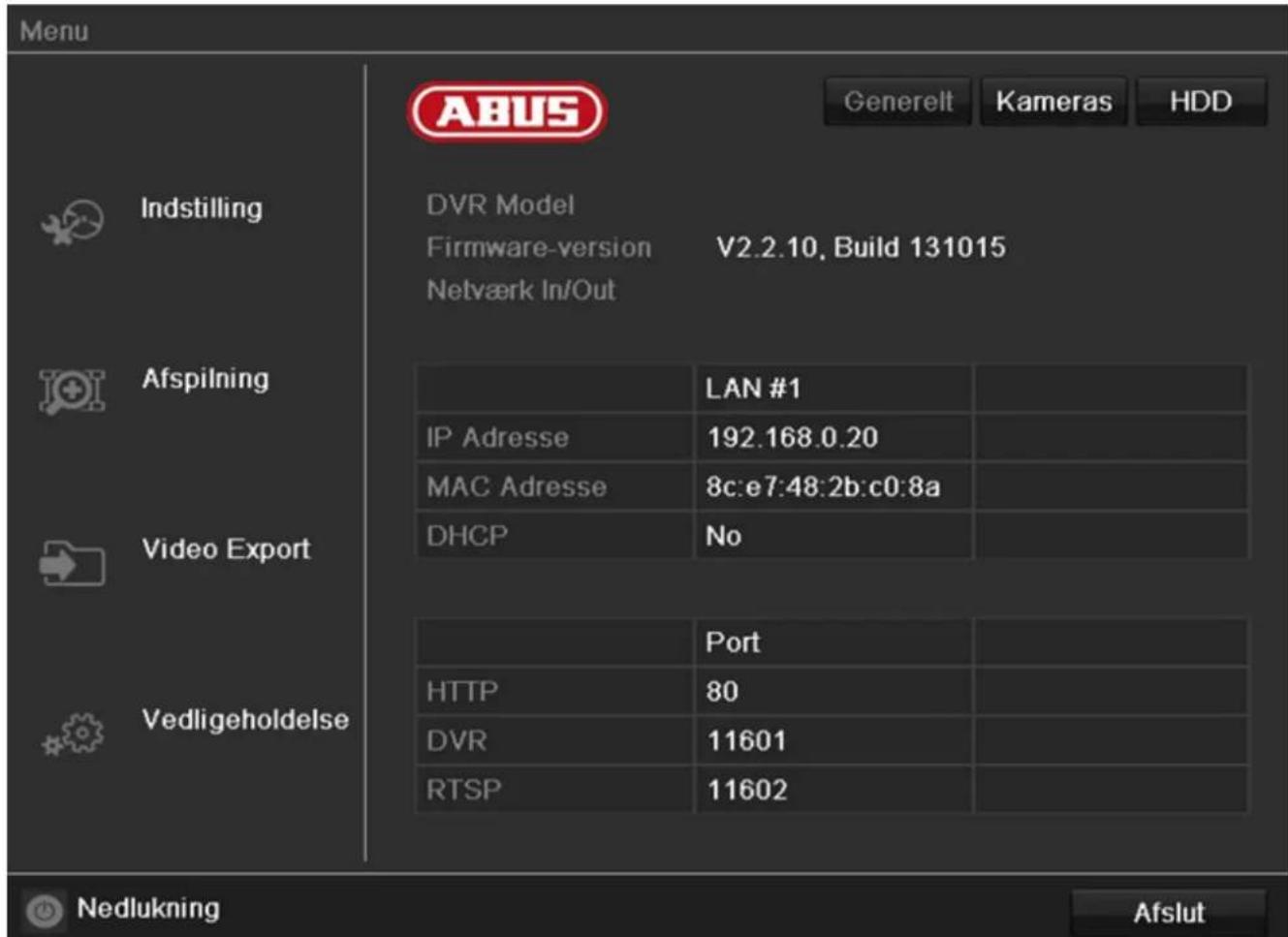Click the DVR Model label
This screenshot has width=1288, height=937.
pyautogui.click(x=500, y=205)
